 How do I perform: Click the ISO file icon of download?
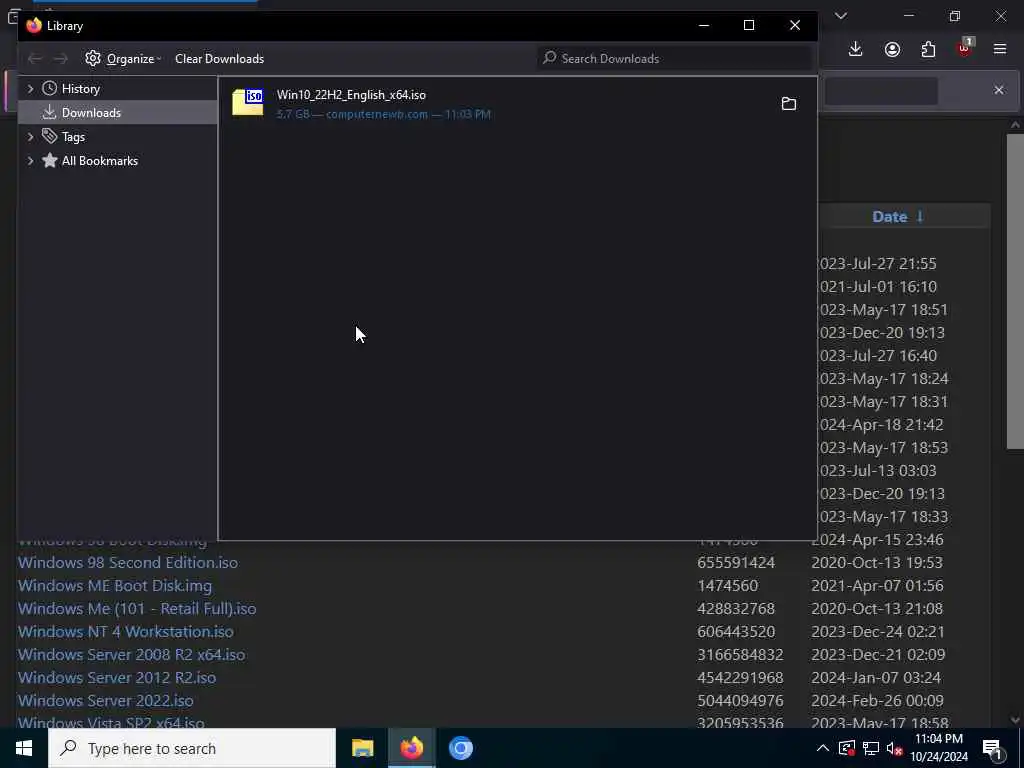[x=248, y=103]
